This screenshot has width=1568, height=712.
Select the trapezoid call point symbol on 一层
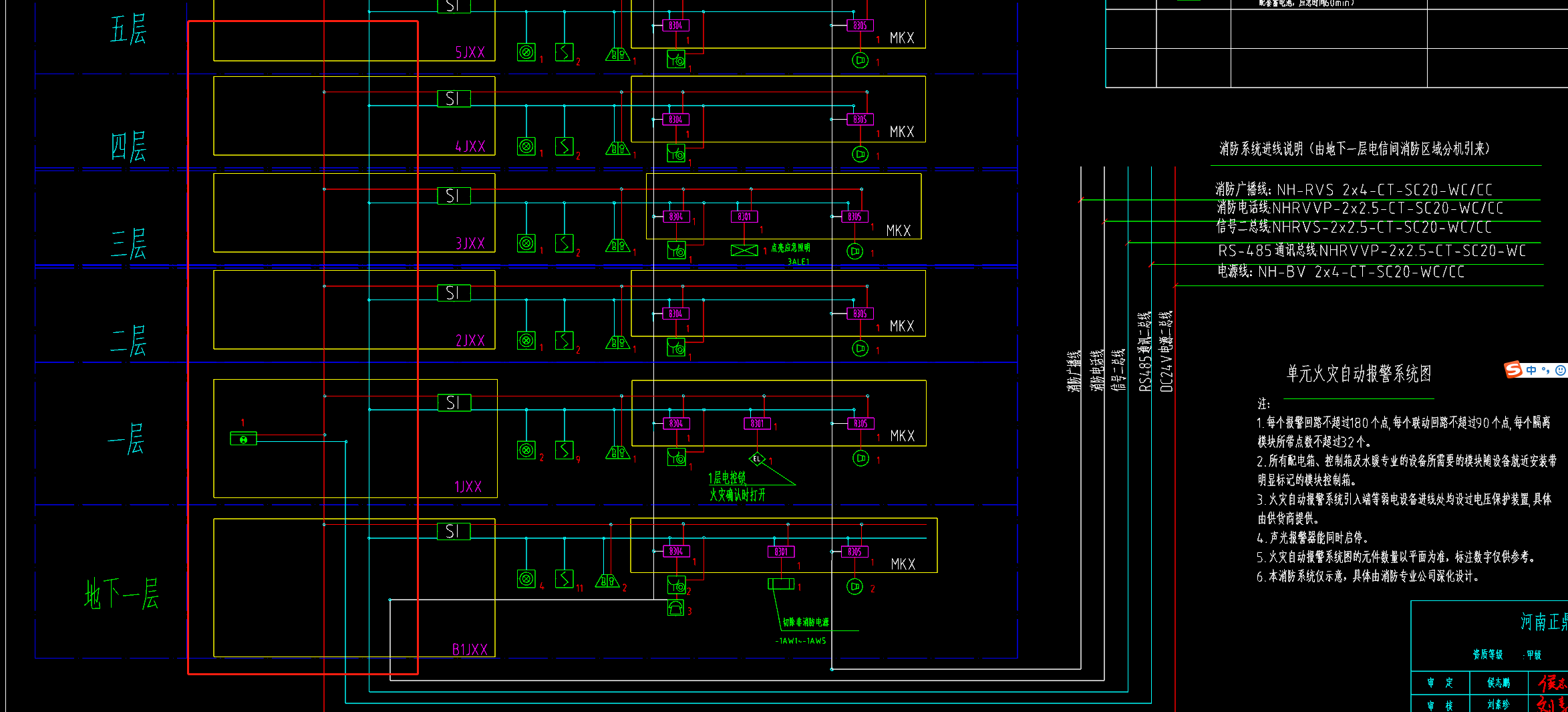[618, 453]
